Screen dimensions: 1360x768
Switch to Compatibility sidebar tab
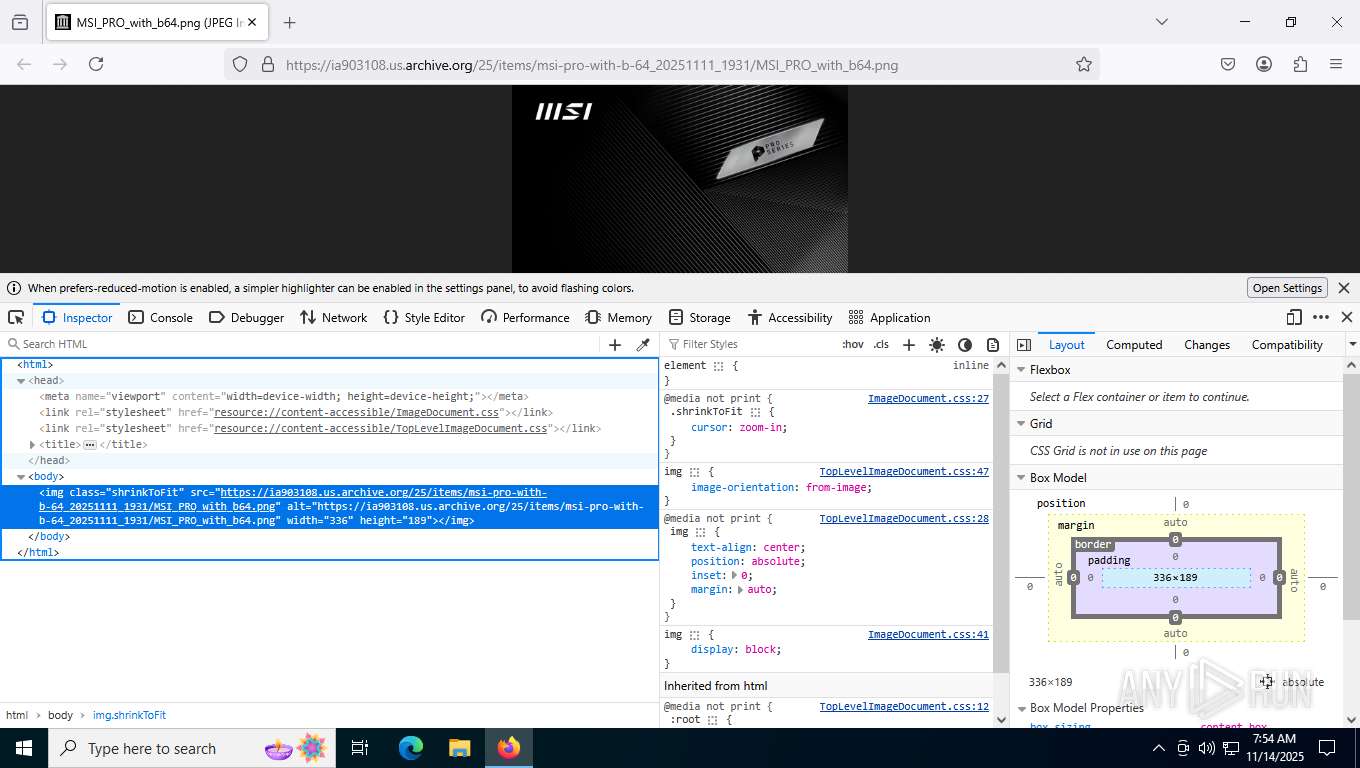pos(1287,345)
